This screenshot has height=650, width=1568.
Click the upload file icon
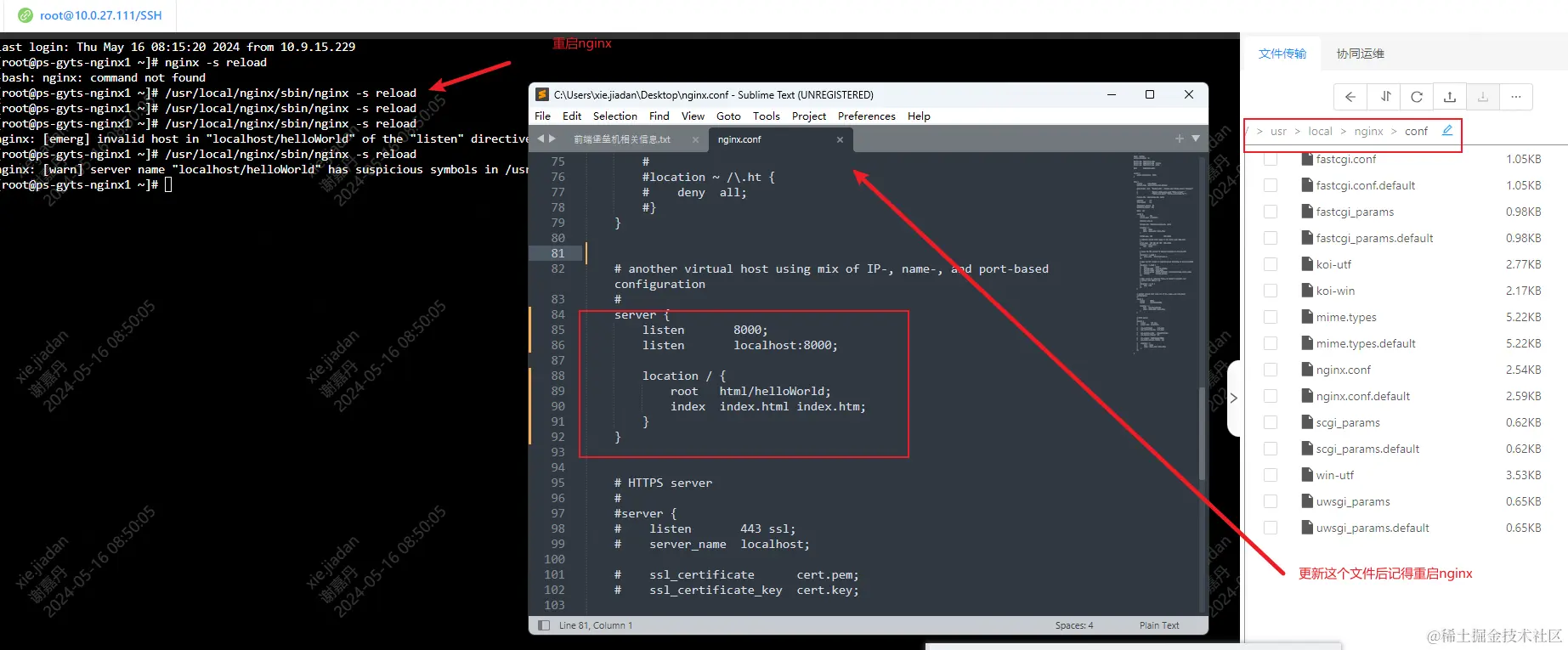click(1450, 97)
